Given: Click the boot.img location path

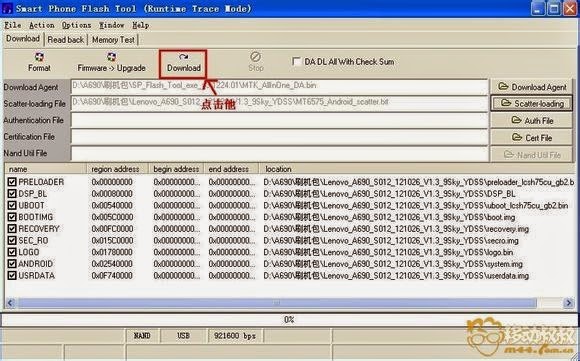Looking at the screenshot, I should tap(389, 217).
